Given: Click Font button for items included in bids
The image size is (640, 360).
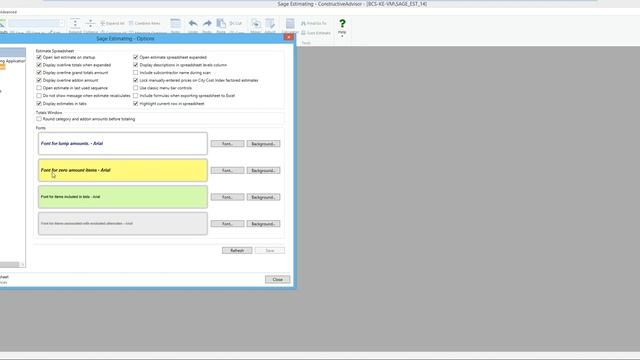Looking at the screenshot, I should (227, 197).
